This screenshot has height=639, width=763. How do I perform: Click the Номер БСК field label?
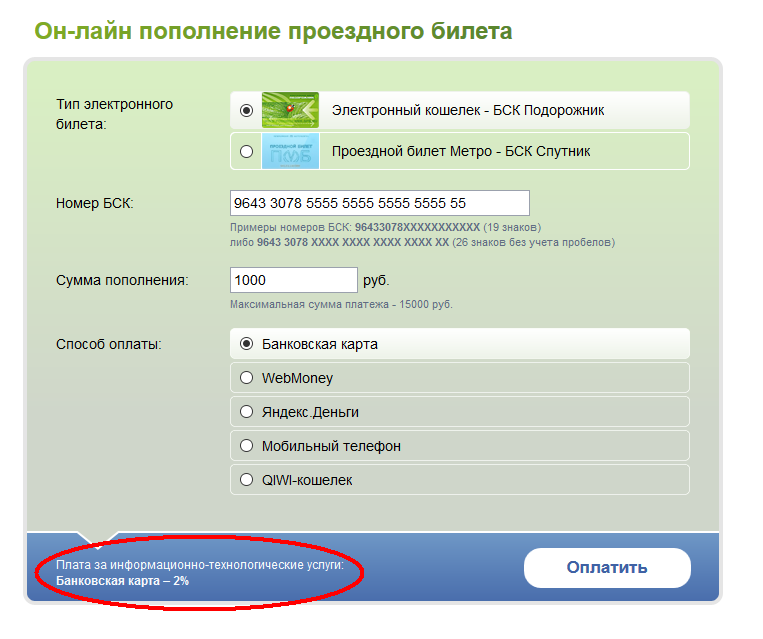[95, 203]
